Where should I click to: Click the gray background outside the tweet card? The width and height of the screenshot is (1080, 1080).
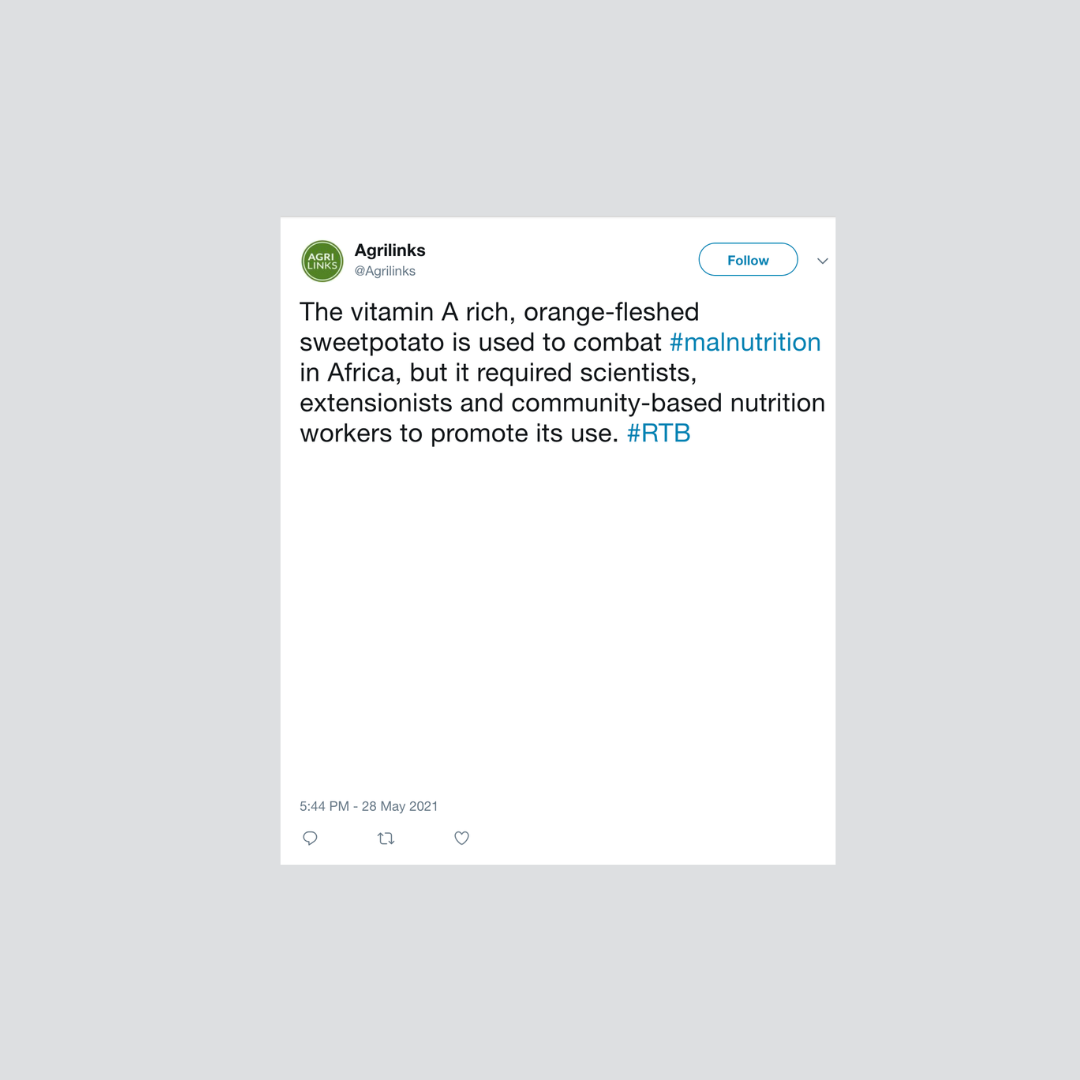pos(138,551)
